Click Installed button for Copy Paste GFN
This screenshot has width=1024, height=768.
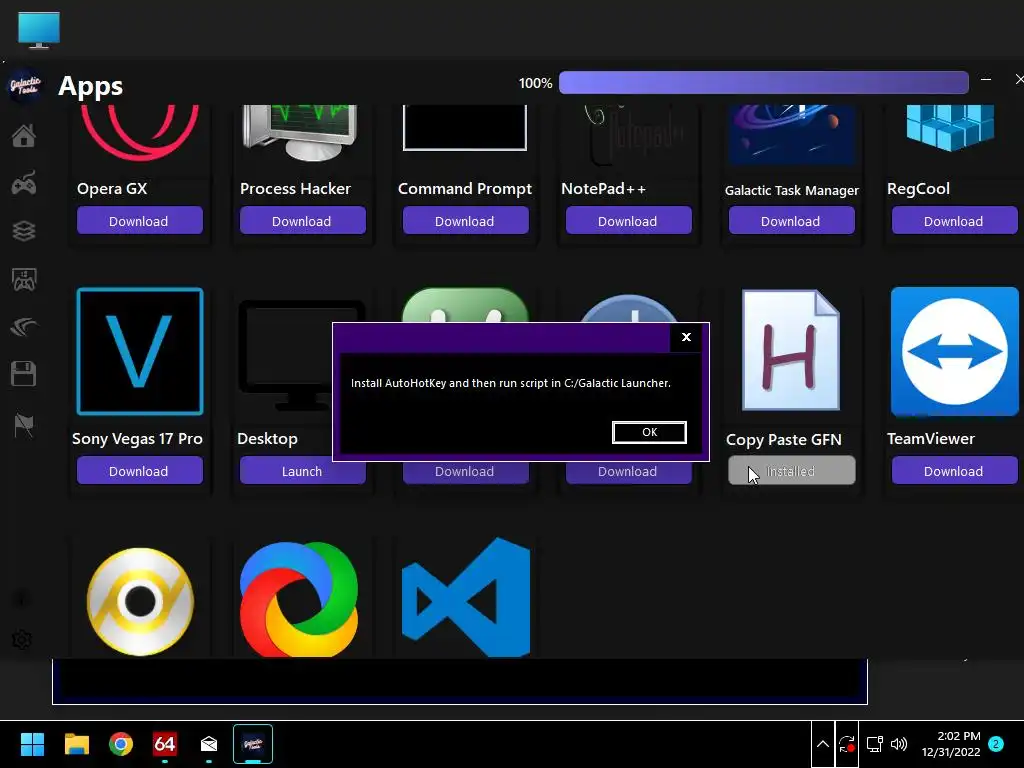click(x=792, y=471)
